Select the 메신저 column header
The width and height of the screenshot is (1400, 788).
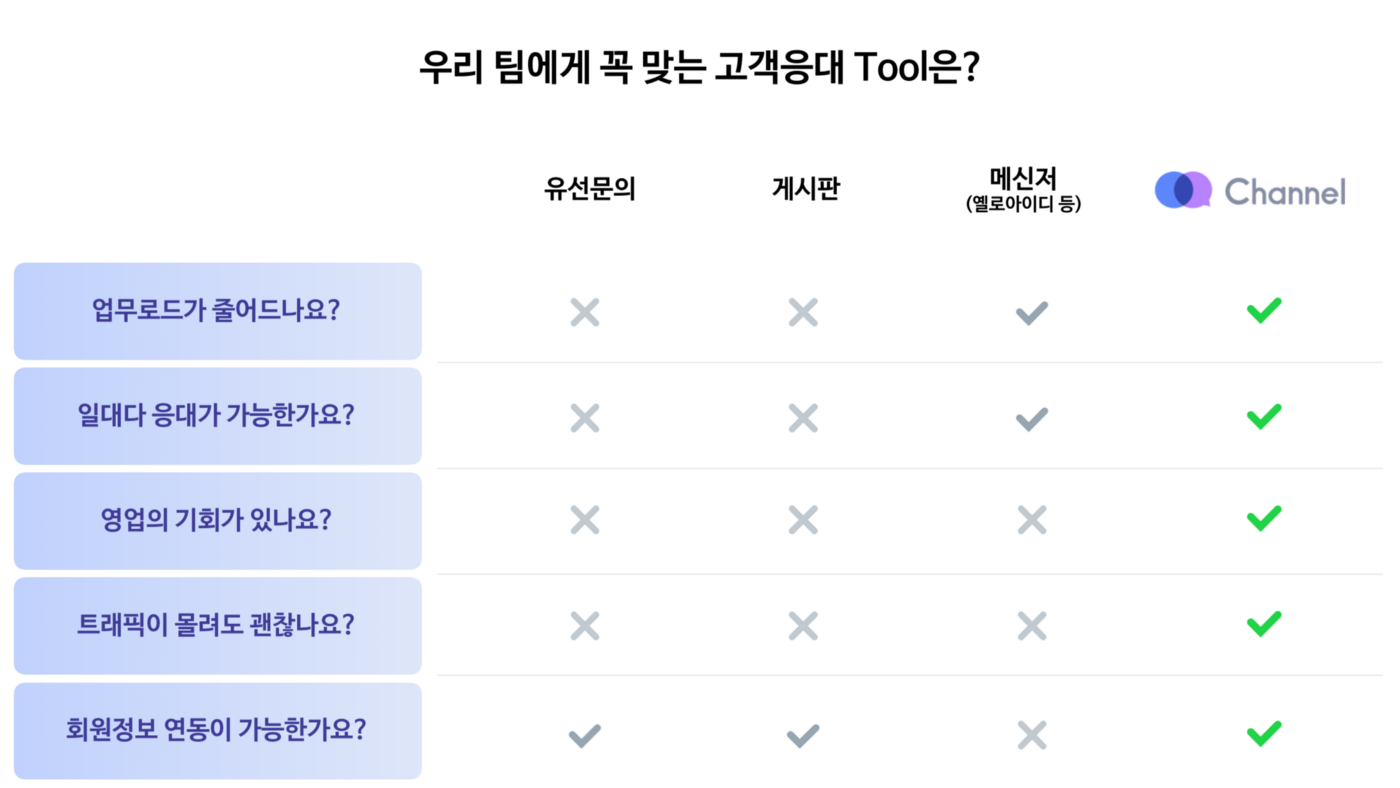tap(1023, 190)
